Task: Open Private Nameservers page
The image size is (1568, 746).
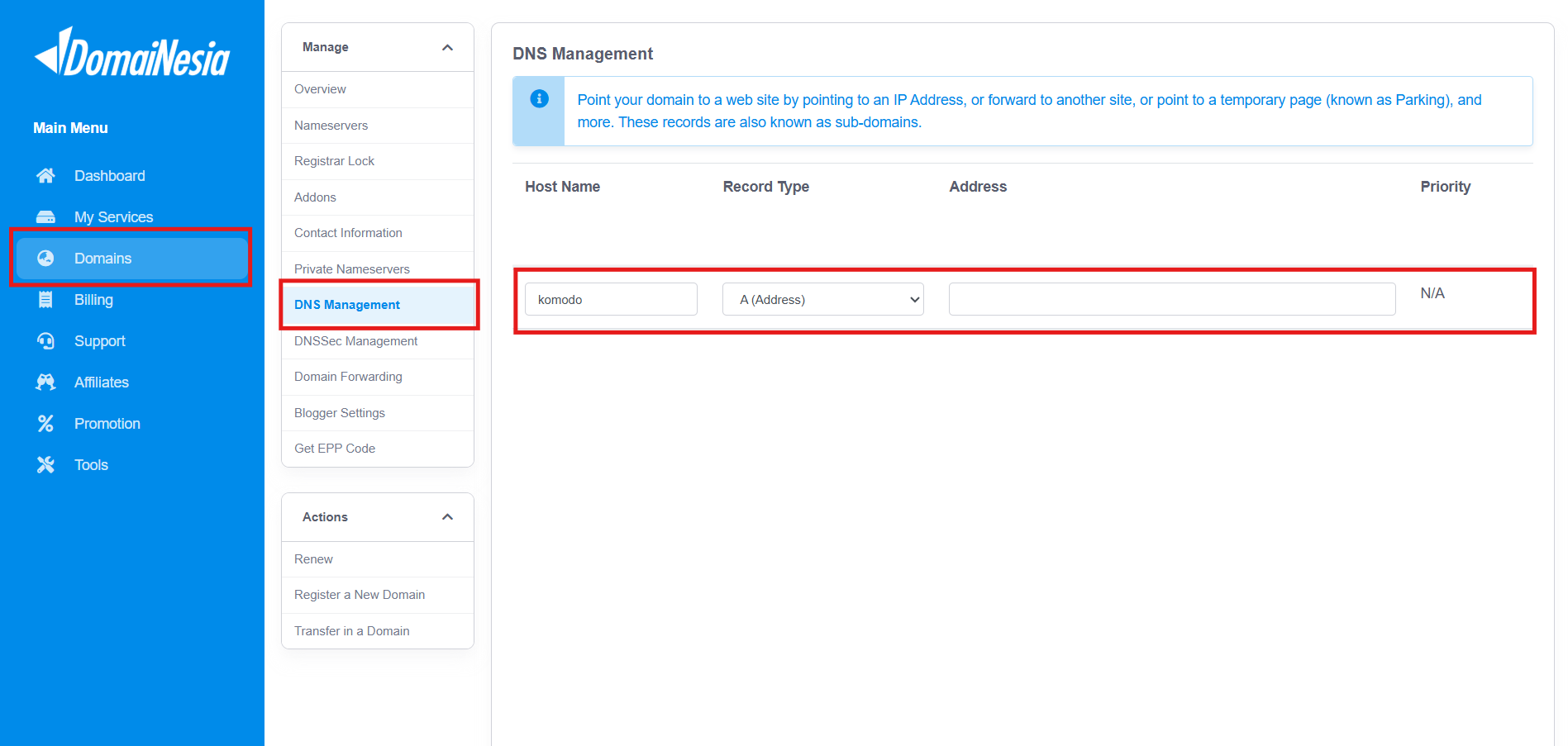Action: tap(378, 269)
